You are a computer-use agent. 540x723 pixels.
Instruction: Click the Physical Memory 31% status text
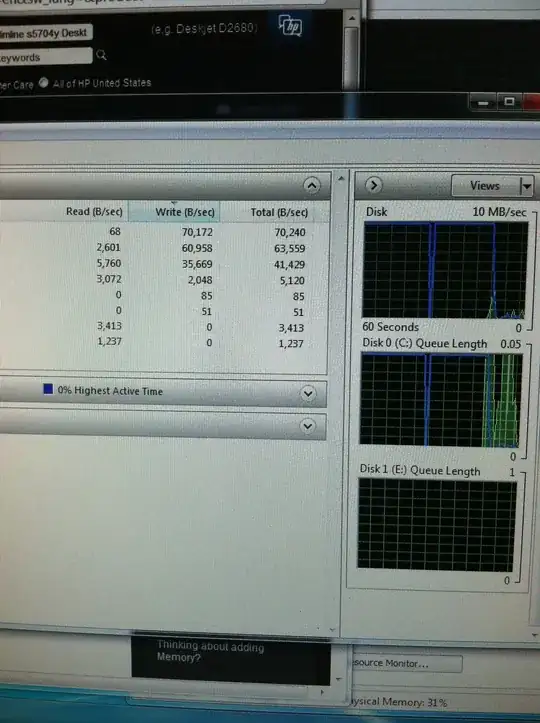tap(398, 702)
